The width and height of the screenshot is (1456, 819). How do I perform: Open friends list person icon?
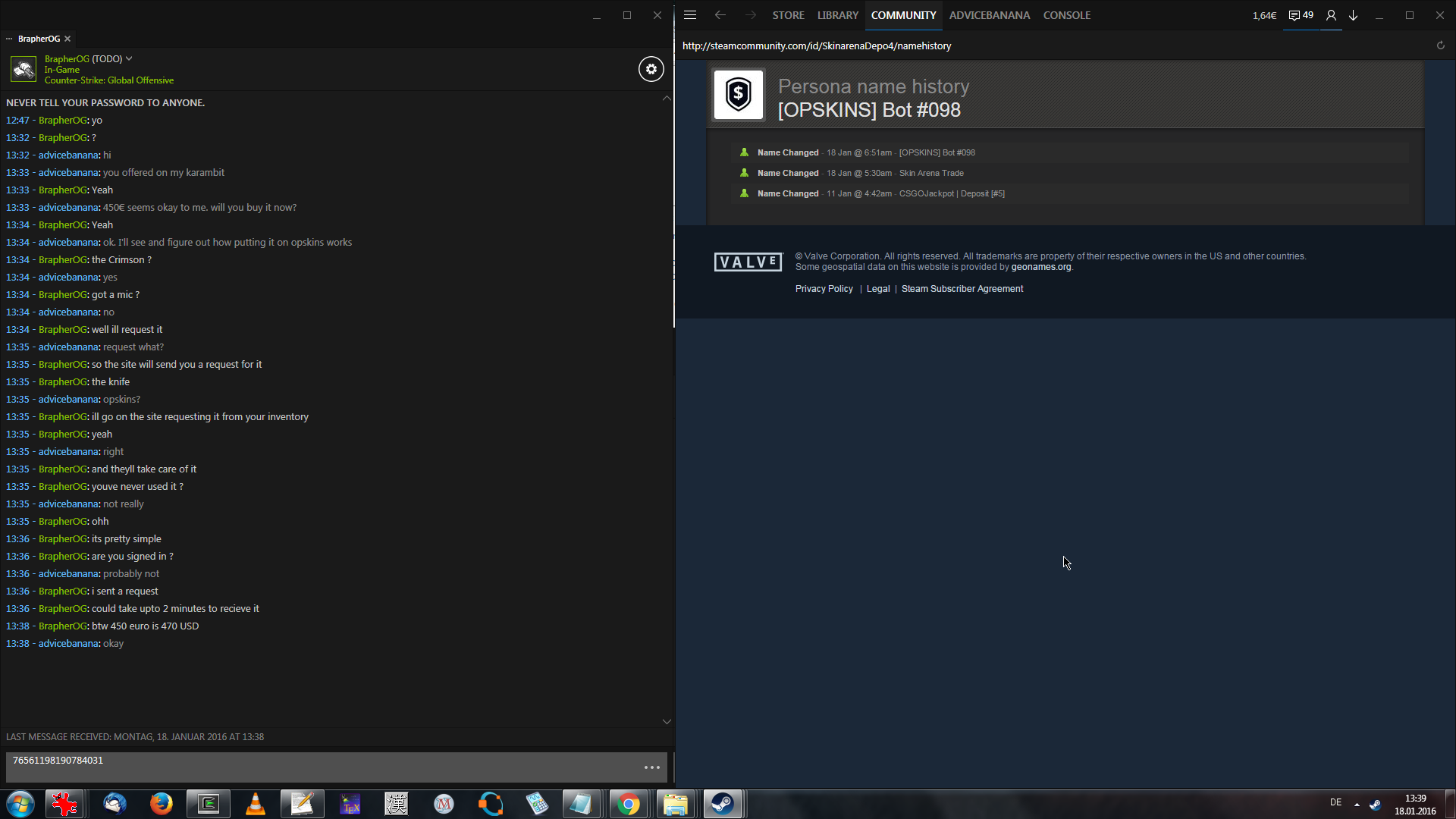[1331, 15]
